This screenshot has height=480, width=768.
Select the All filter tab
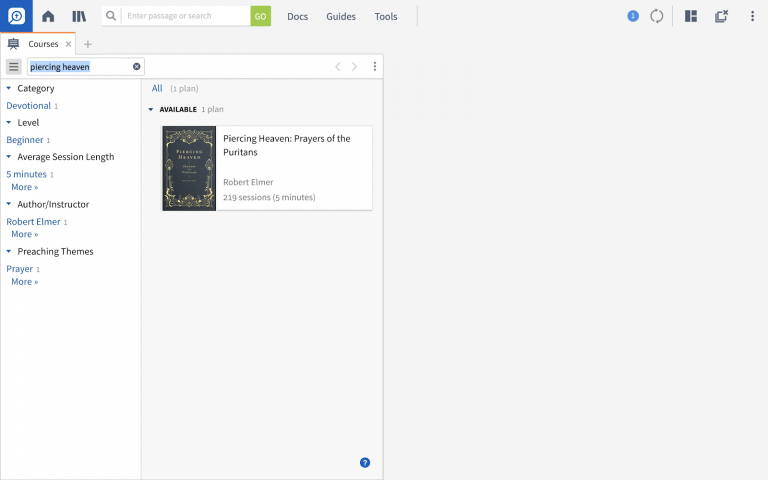tap(157, 88)
